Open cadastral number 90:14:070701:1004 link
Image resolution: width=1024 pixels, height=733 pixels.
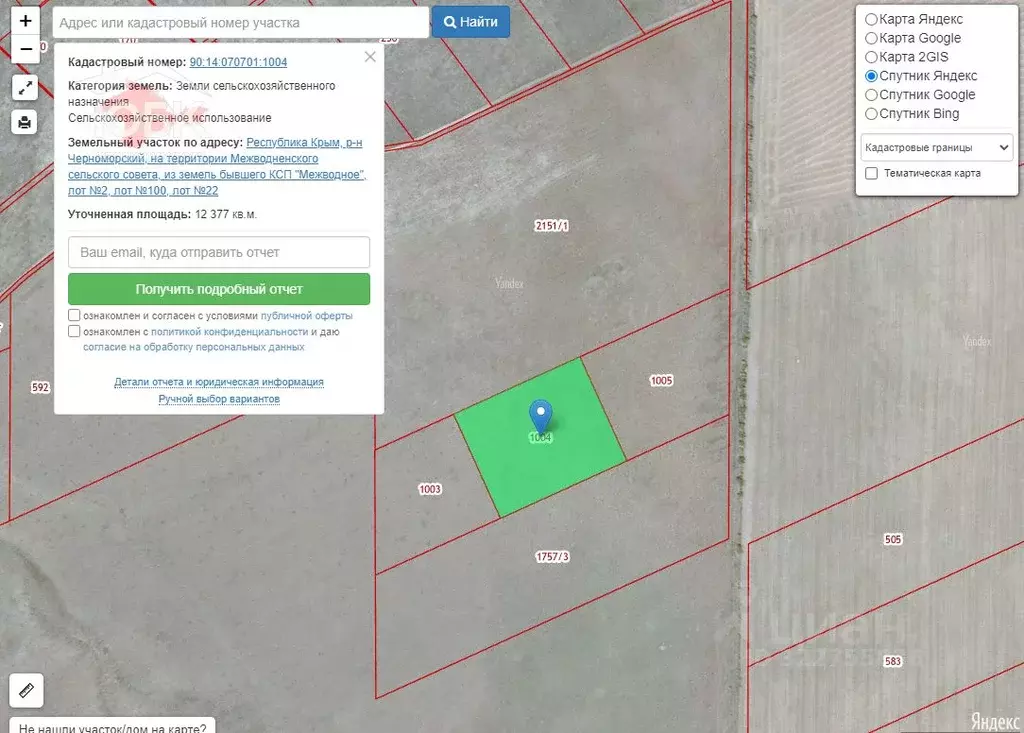point(238,62)
